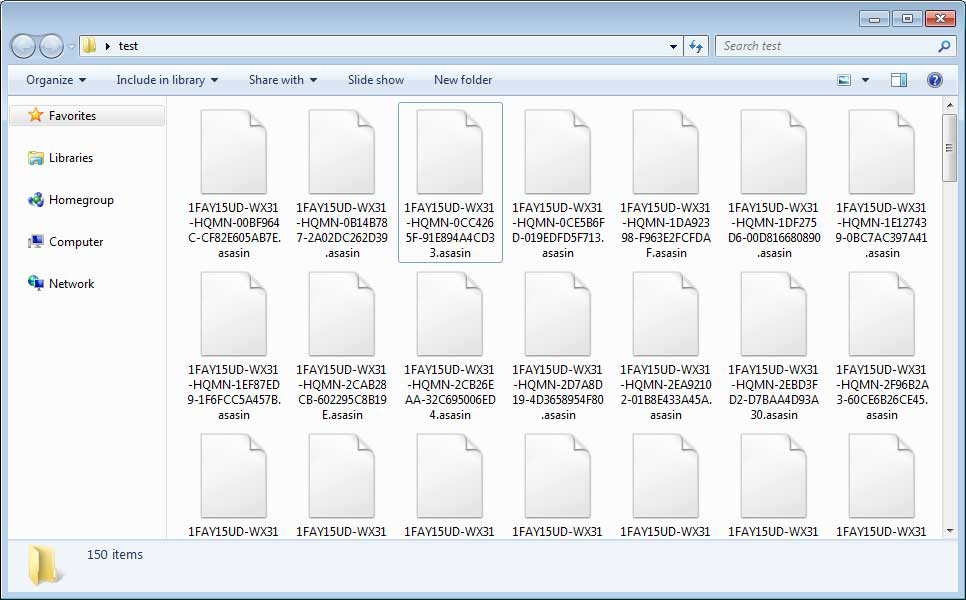Viewport: 966px width, 600px height.
Task: Click the folder icon in details pane
Action: (x=44, y=564)
